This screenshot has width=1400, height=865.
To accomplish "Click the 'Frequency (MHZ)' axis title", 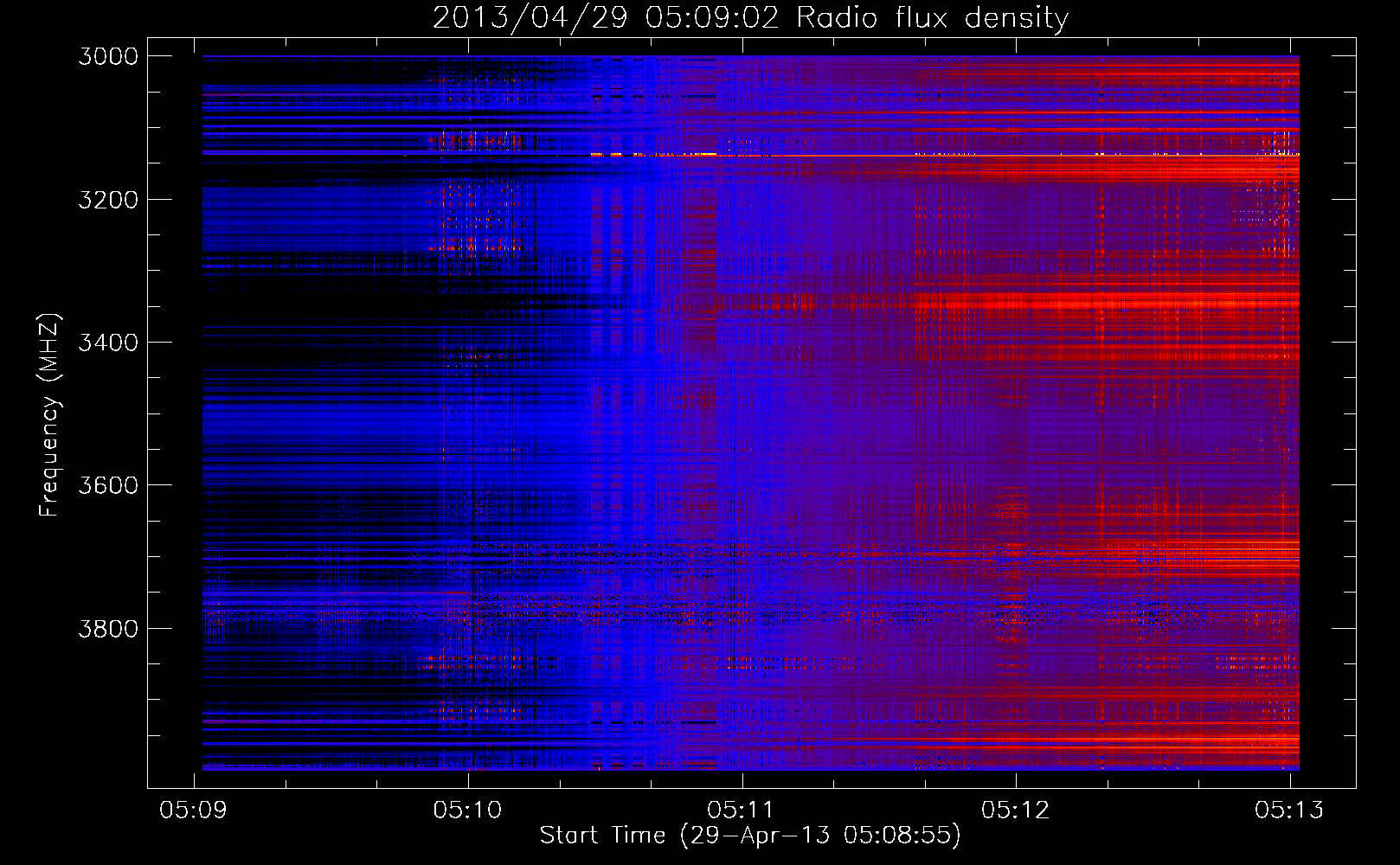I will click(x=50, y=415).
